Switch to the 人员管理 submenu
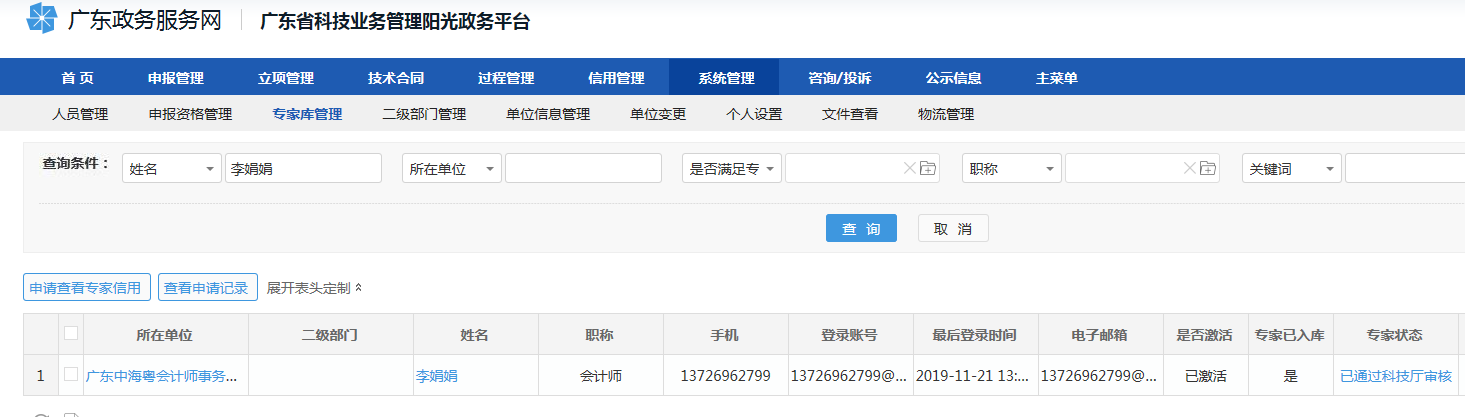The image size is (1465, 417). pyautogui.click(x=80, y=114)
